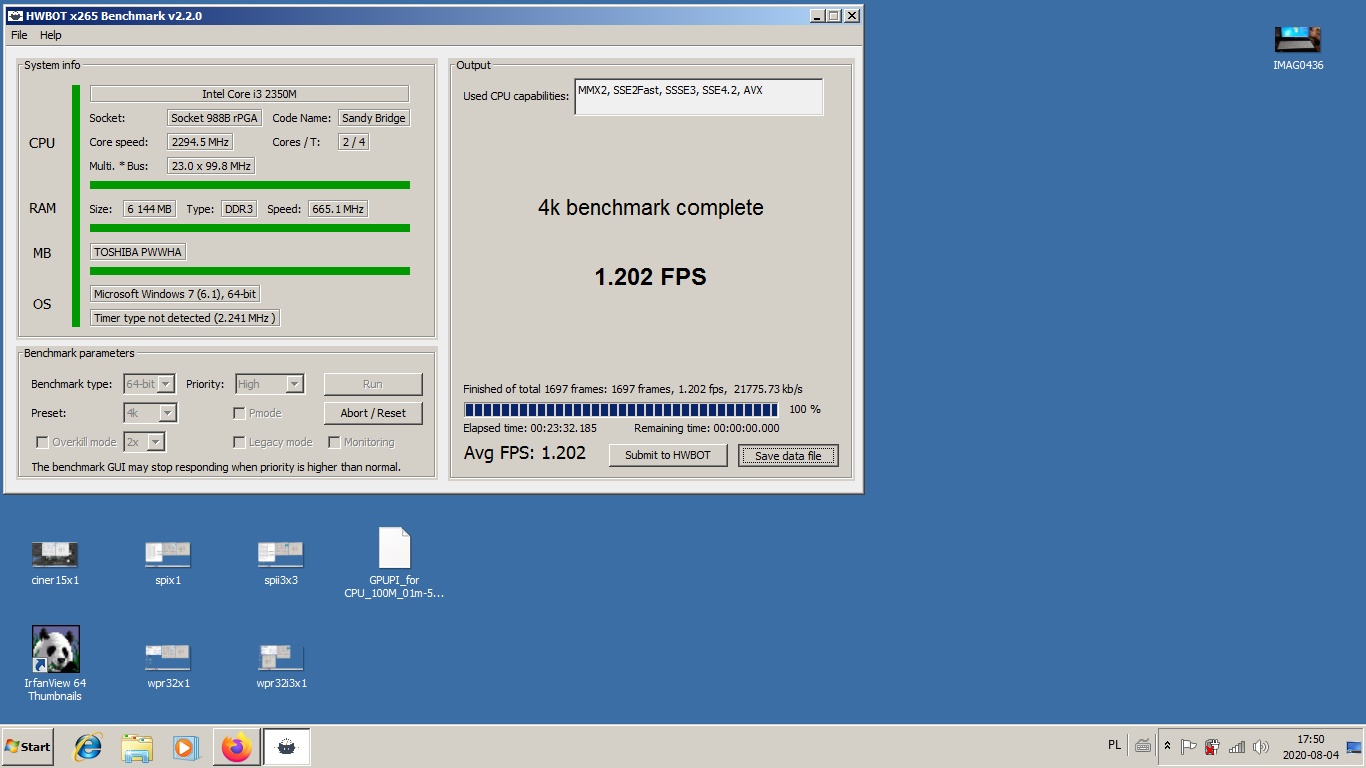Open the Action Center flag icon
1366x768 pixels.
[1188, 746]
